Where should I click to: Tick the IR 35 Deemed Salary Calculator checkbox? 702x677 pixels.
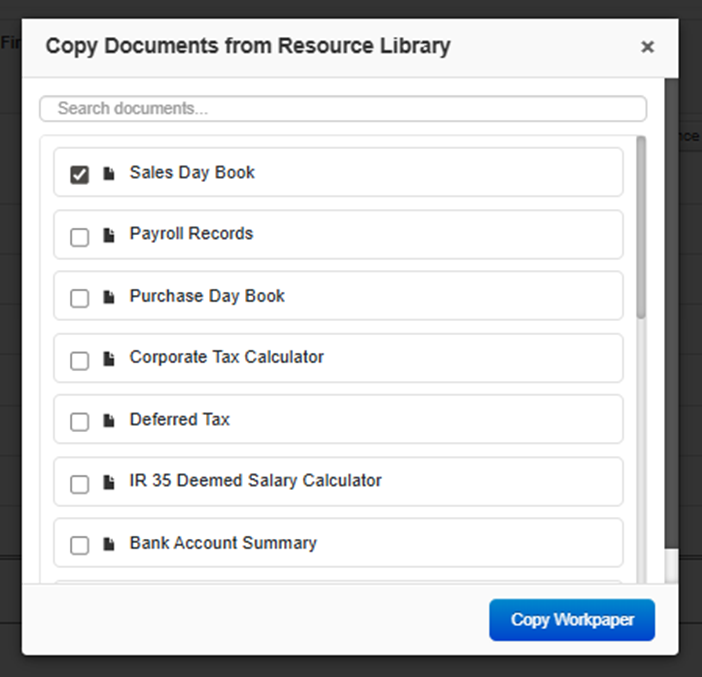pyautogui.click(x=79, y=484)
